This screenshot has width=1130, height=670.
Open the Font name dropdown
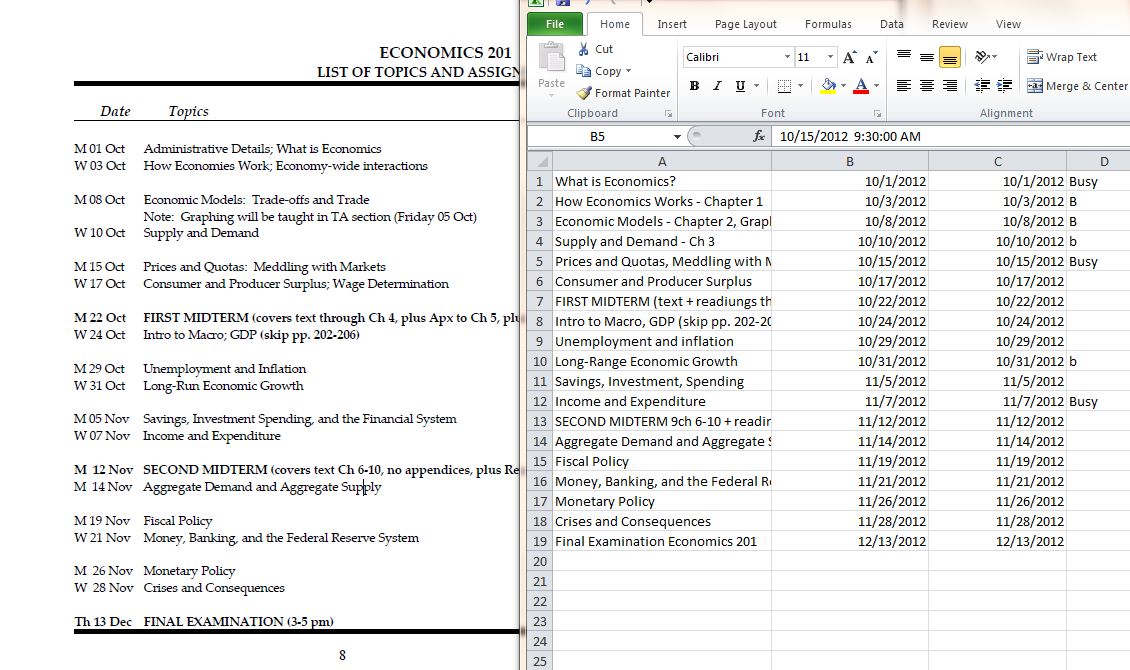787,57
